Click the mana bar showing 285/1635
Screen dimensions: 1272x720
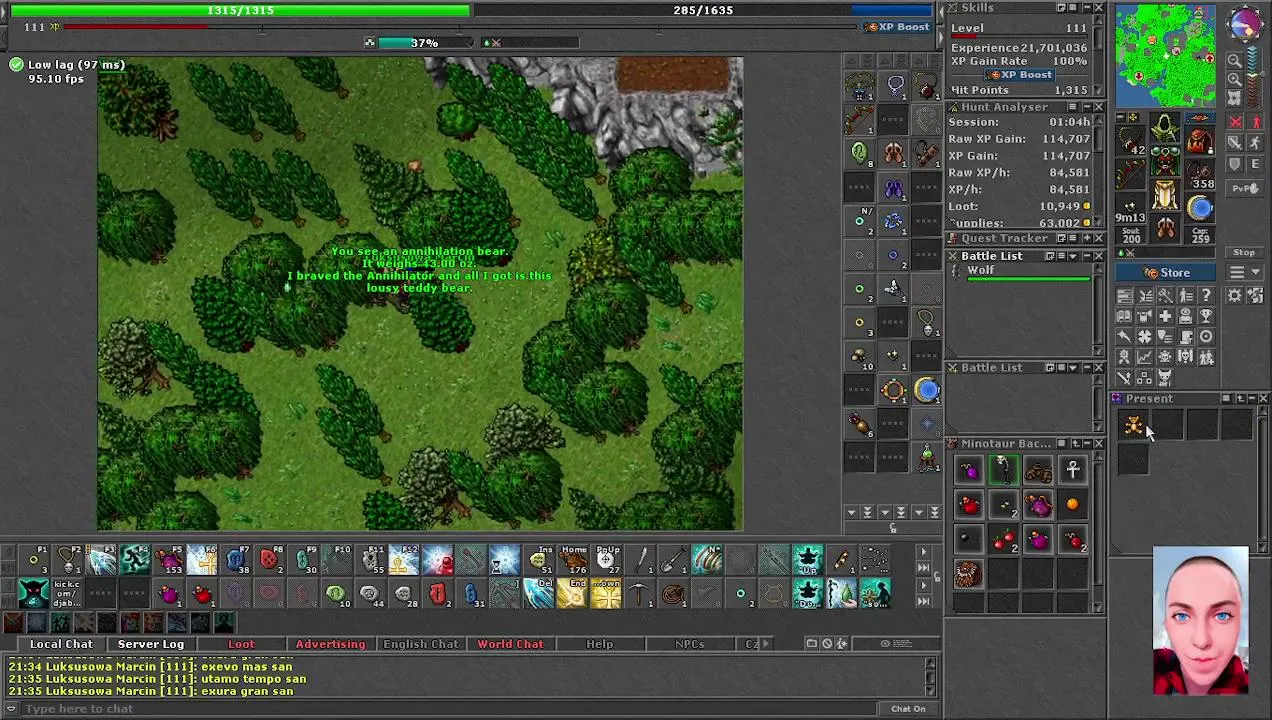coord(703,10)
